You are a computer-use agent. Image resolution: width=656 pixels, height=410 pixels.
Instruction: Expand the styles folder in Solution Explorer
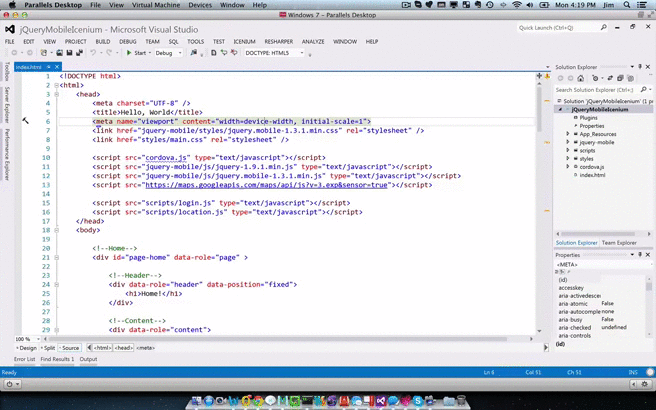[x=568, y=159]
